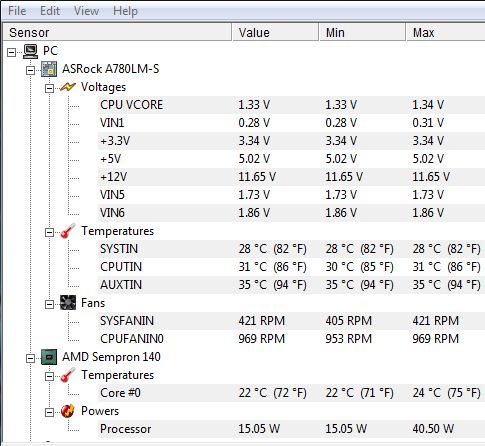The image size is (485, 446).
Task: Click the PC computer icon
Action: pyautogui.click(x=31, y=51)
